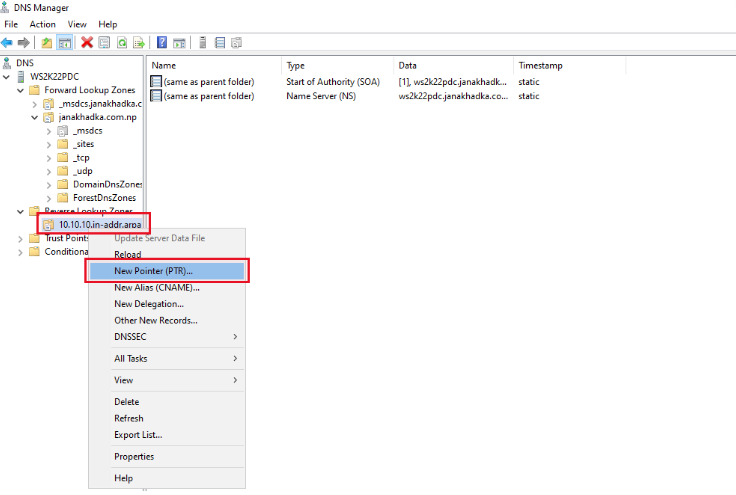
Task: Toggle Show/Hide Console Tree icon
Action: 64,42
